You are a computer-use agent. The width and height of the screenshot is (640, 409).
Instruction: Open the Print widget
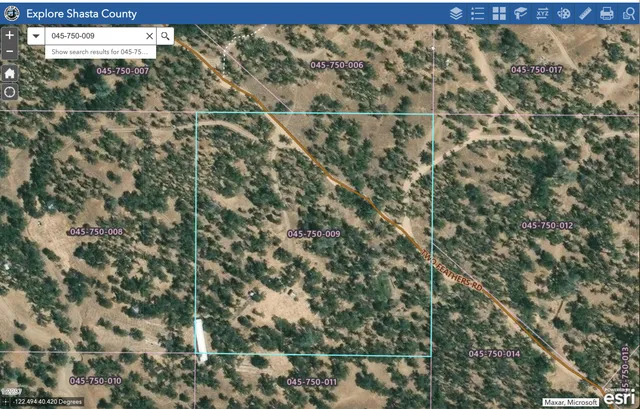pos(607,13)
